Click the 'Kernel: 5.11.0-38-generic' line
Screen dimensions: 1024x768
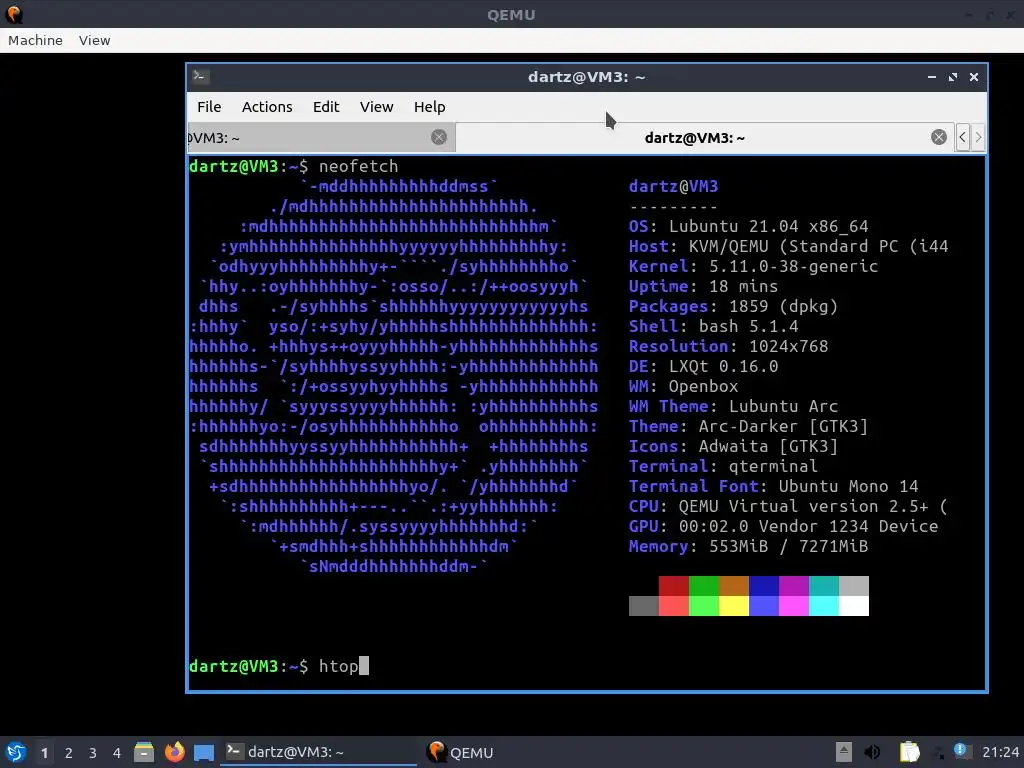753,266
